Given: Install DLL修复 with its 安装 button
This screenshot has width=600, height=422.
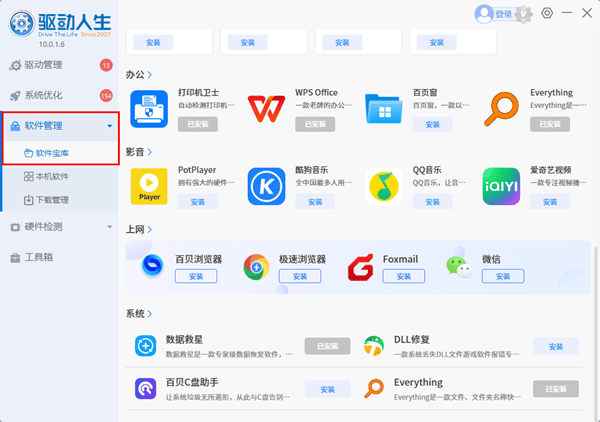Looking at the screenshot, I should click(556, 346).
